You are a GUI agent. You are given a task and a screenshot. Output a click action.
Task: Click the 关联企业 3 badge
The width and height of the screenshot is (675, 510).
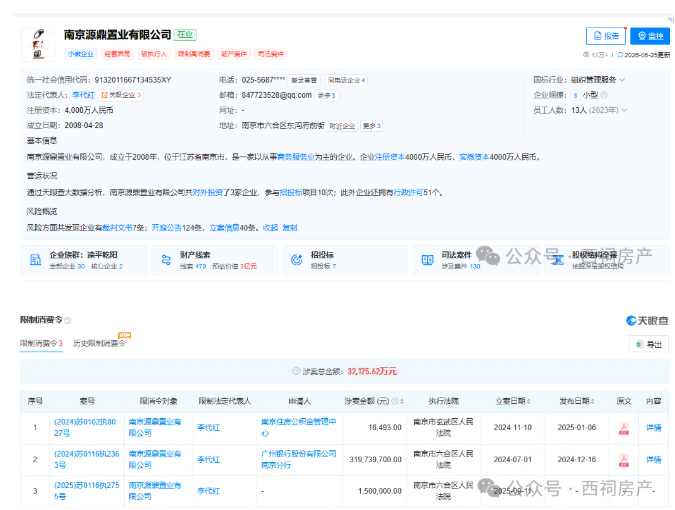(x=121, y=95)
